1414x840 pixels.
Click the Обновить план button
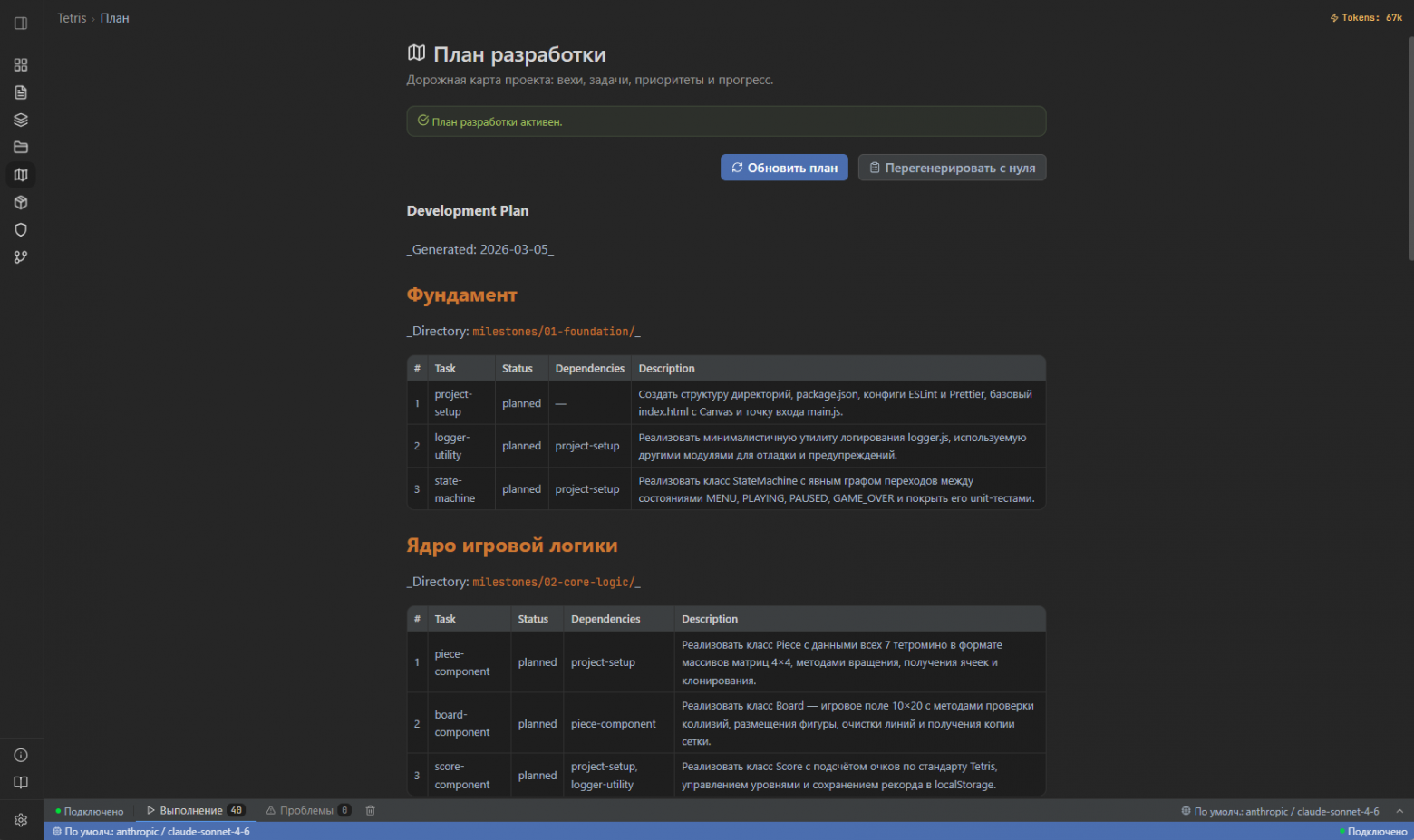click(784, 168)
